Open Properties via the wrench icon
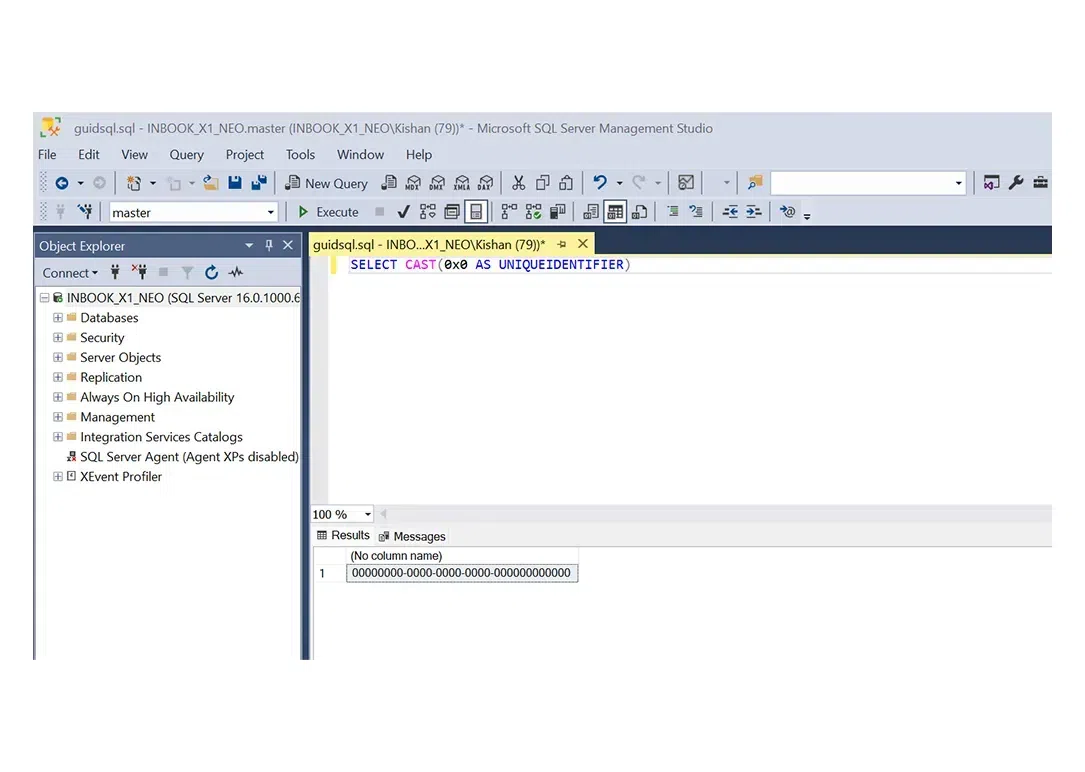Viewport: 1085px width, 772px height. [x=1016, y=183]
